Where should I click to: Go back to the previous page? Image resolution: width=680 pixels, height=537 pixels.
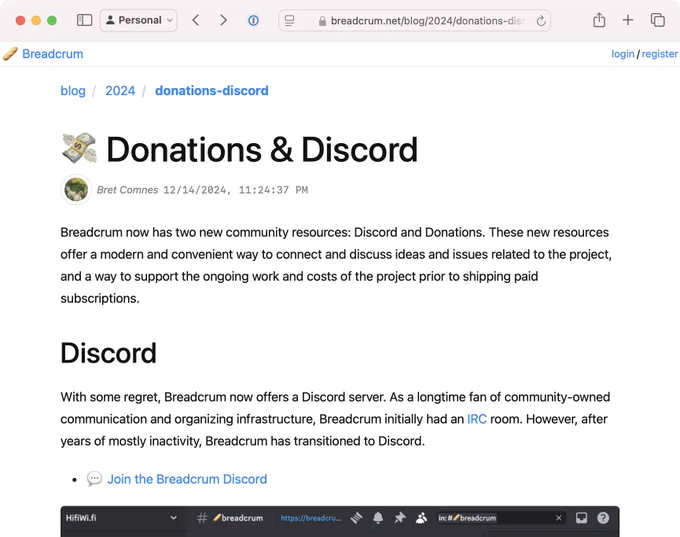(196, 20)
